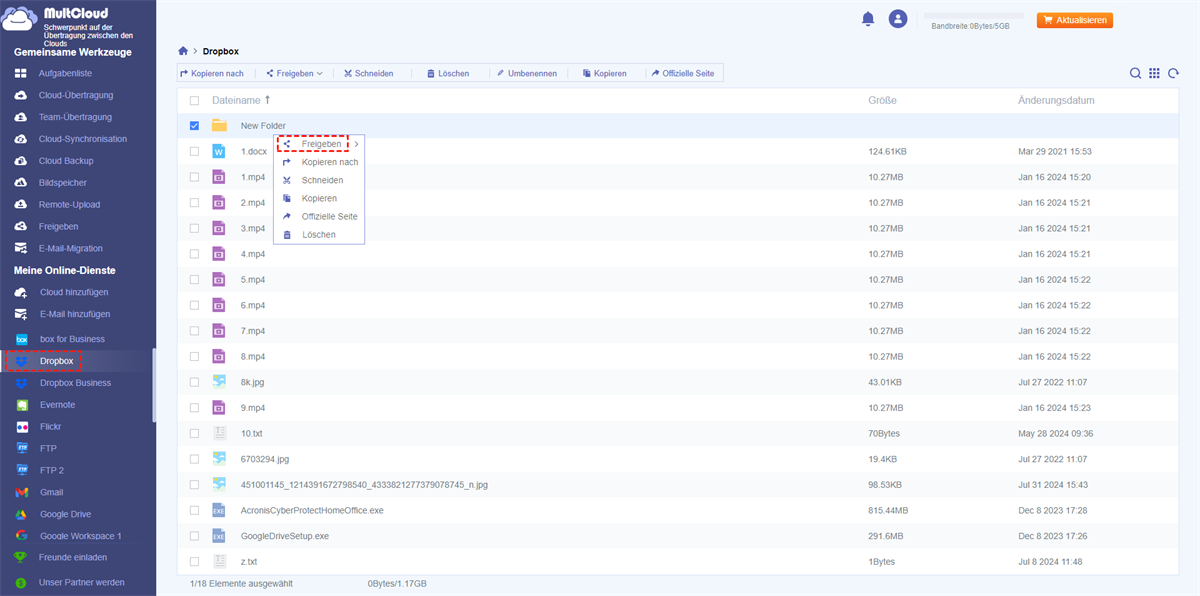The height and width of the screenshot is (596, 1200).
Task: Select Löschen in the context menu
Action: [x=319, y=235]
